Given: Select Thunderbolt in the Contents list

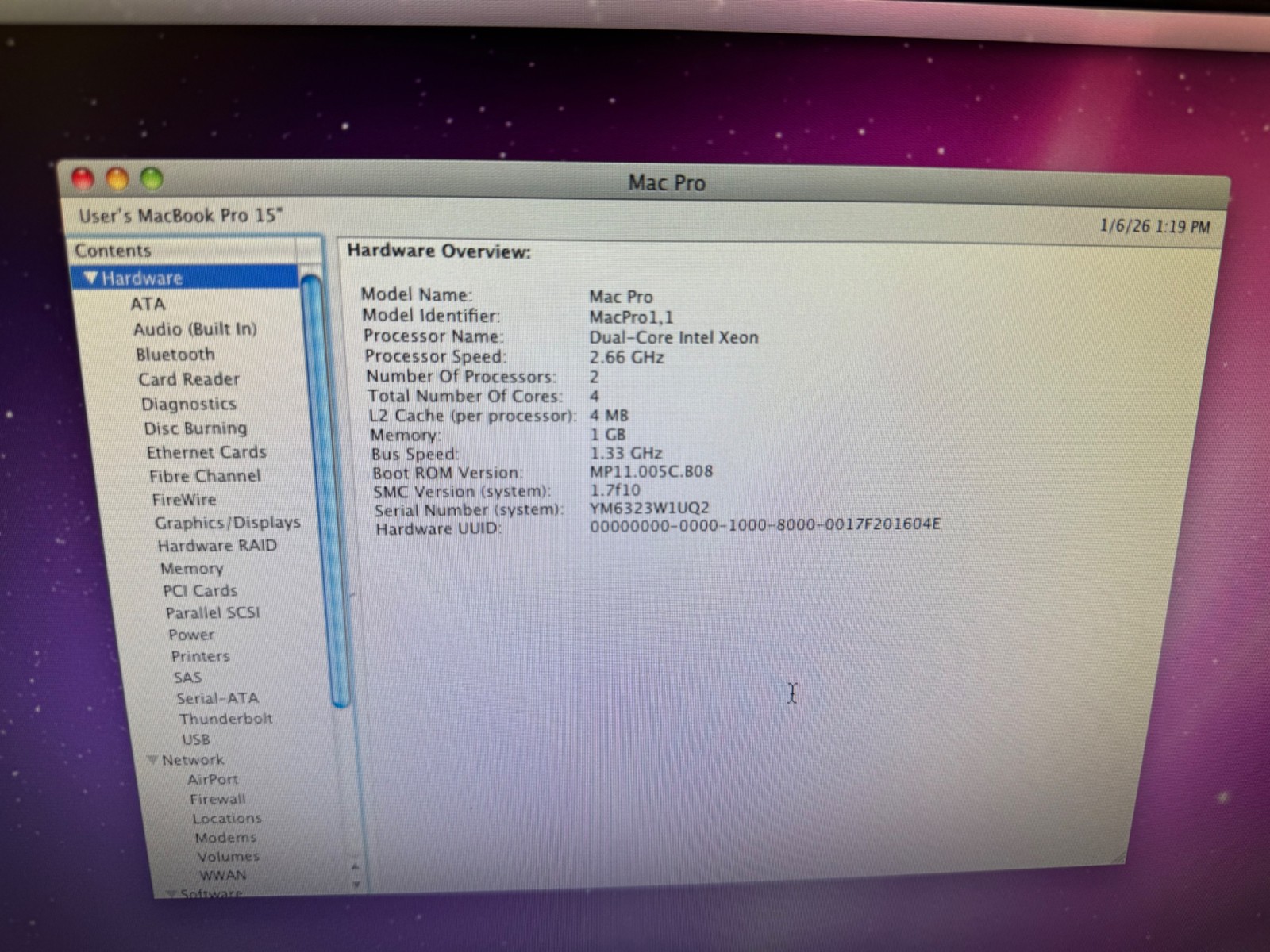Looking at the screenshot, I should coord(225,719).
